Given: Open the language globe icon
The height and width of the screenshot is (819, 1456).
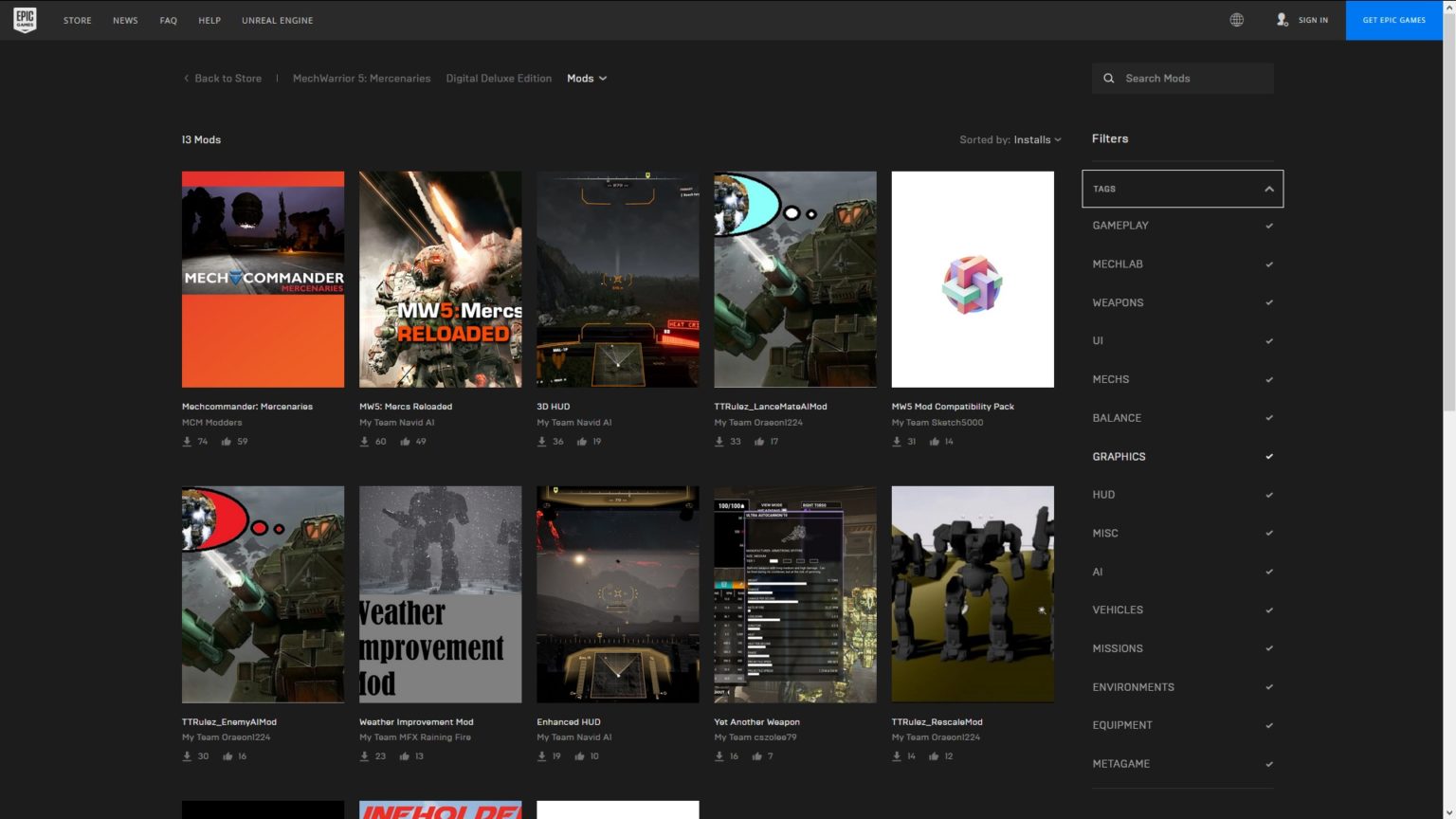Looking at the screenshot, I should [1237, 20].
